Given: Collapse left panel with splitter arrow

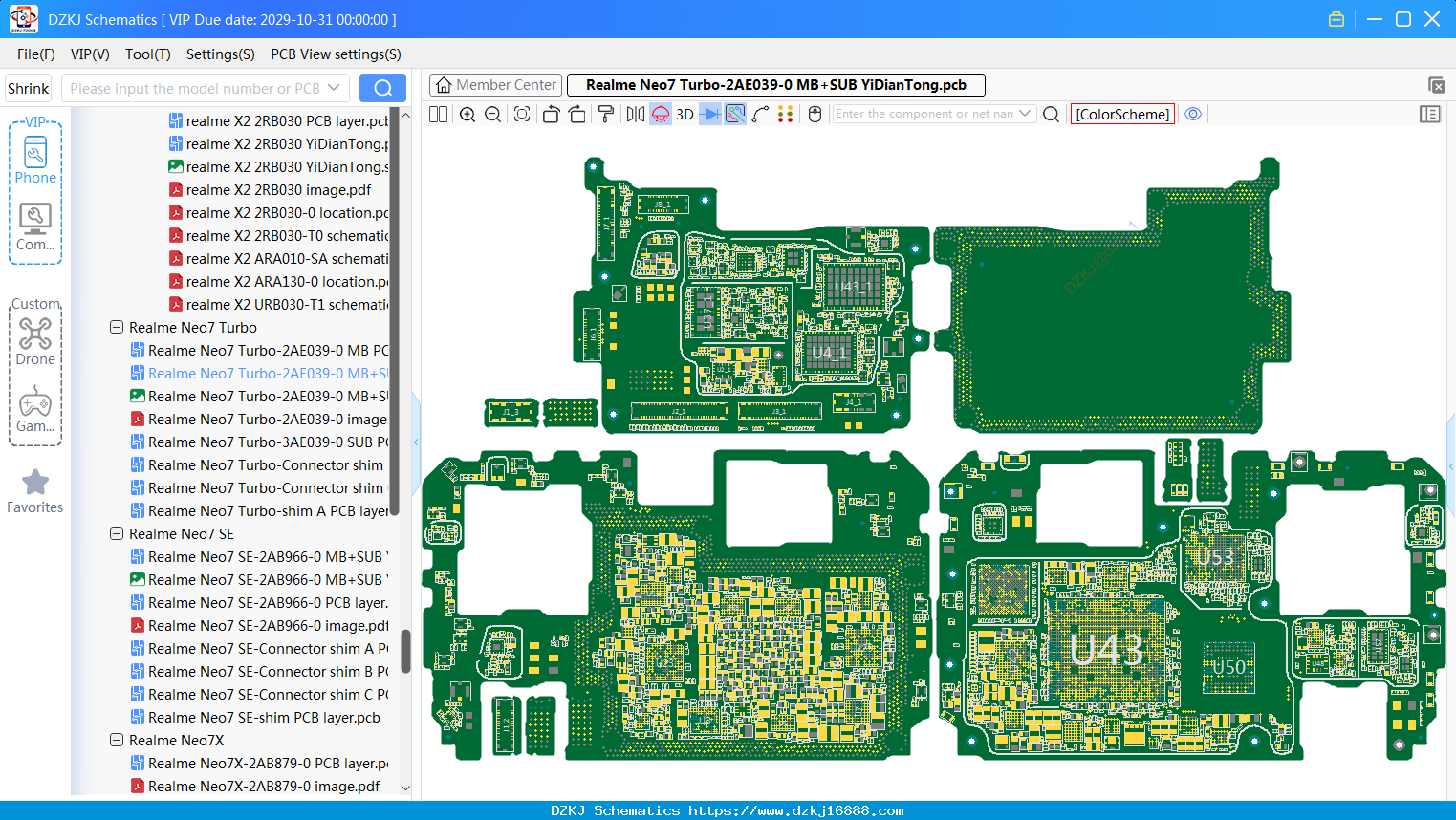Looking at the screenshot, I should click(416, 442).
